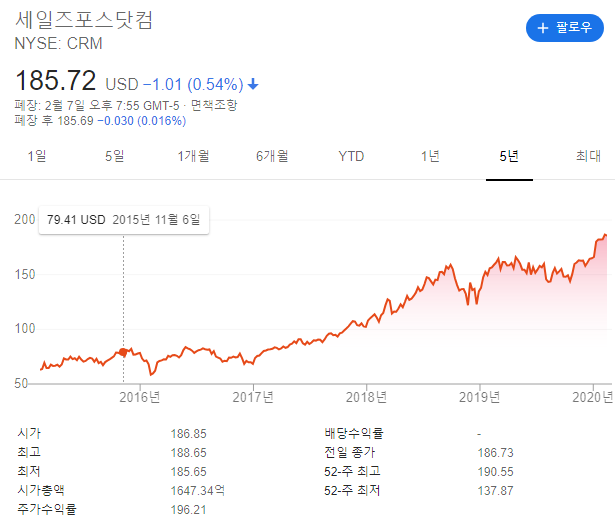Click the 주가수익률 value 196.21
Viewport: 615px width, 523px height.
[188, 510]
